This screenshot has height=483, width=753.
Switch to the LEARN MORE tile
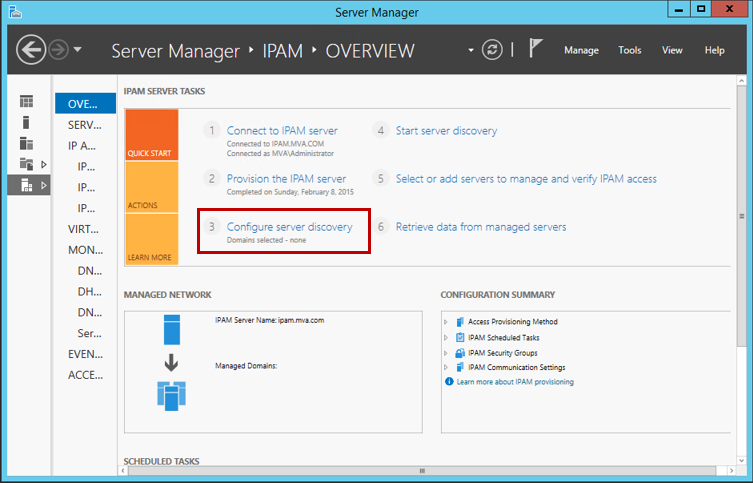[152, 239]
